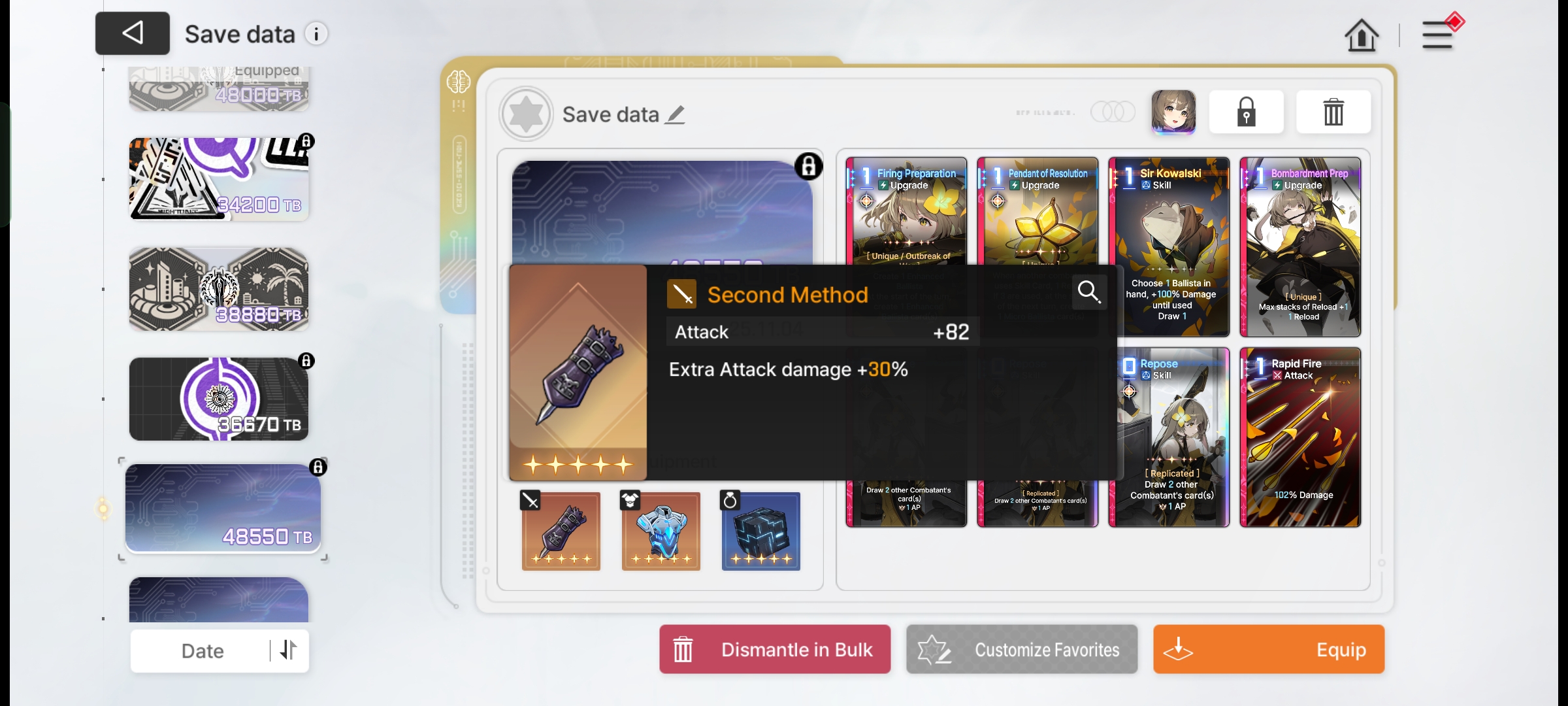
Task: Open the Save data info icon
Action: [317, 34]
